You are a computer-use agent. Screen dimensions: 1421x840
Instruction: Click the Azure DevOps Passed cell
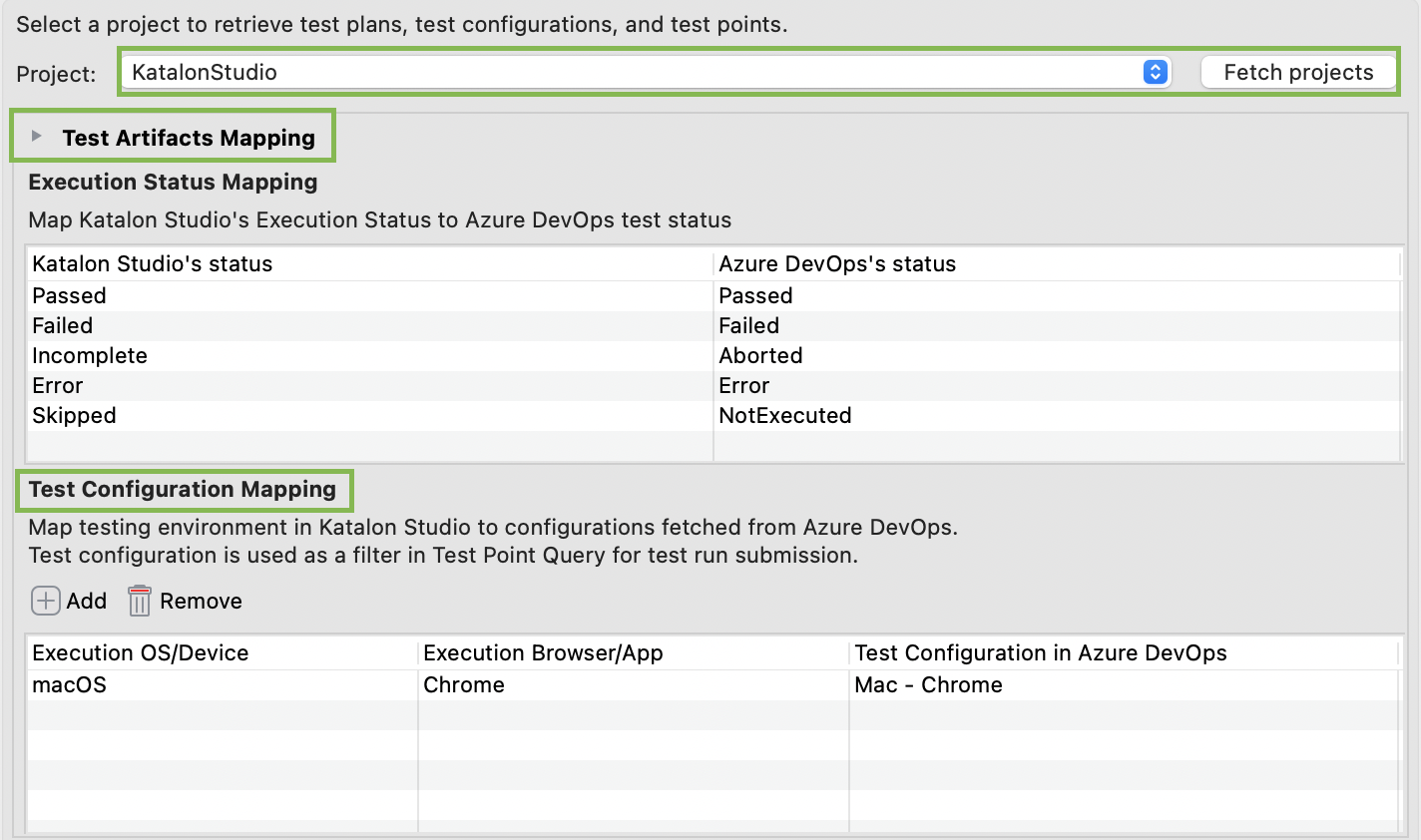click(x=1057, y=296)
